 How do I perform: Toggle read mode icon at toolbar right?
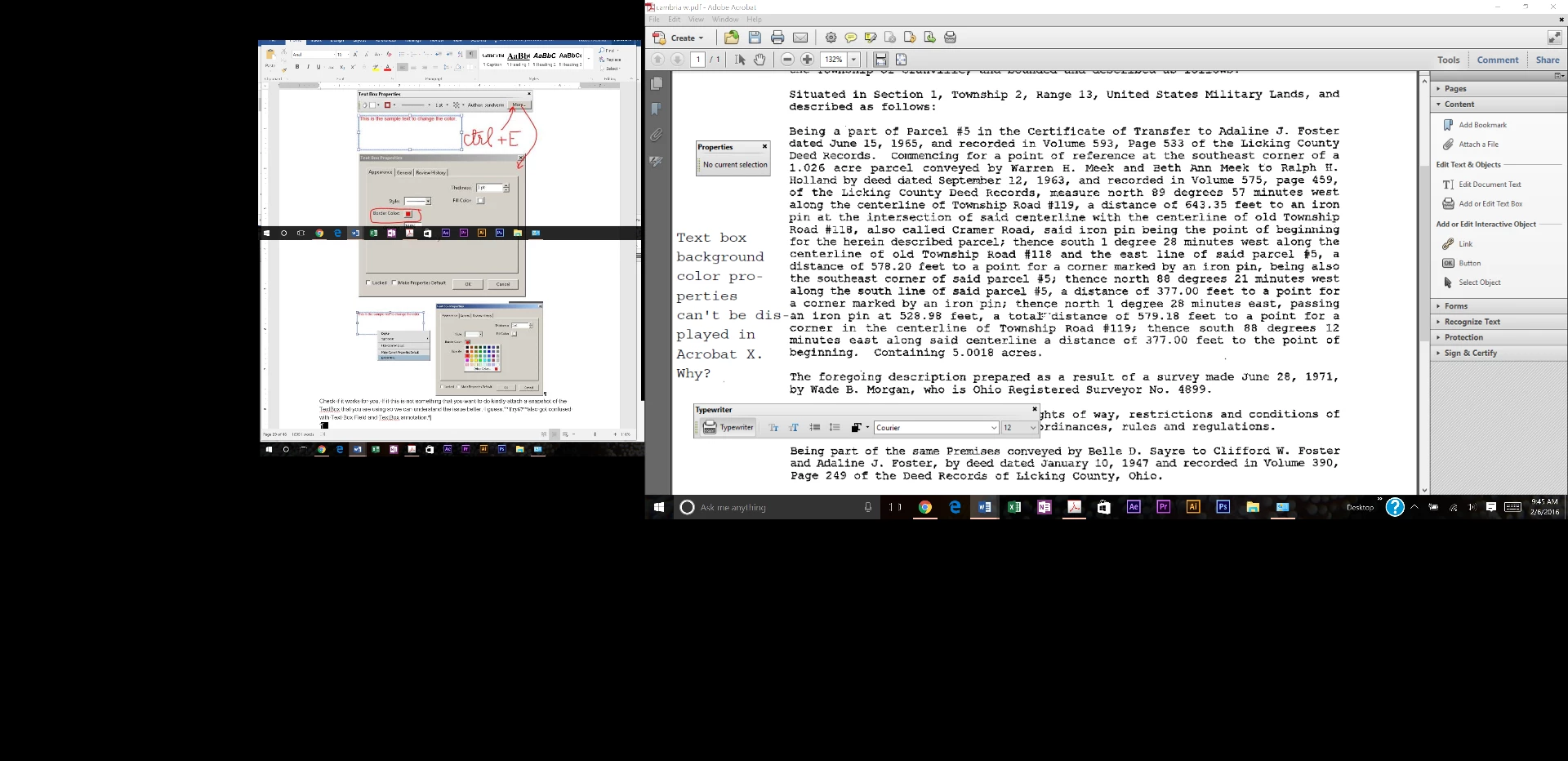1554,38
